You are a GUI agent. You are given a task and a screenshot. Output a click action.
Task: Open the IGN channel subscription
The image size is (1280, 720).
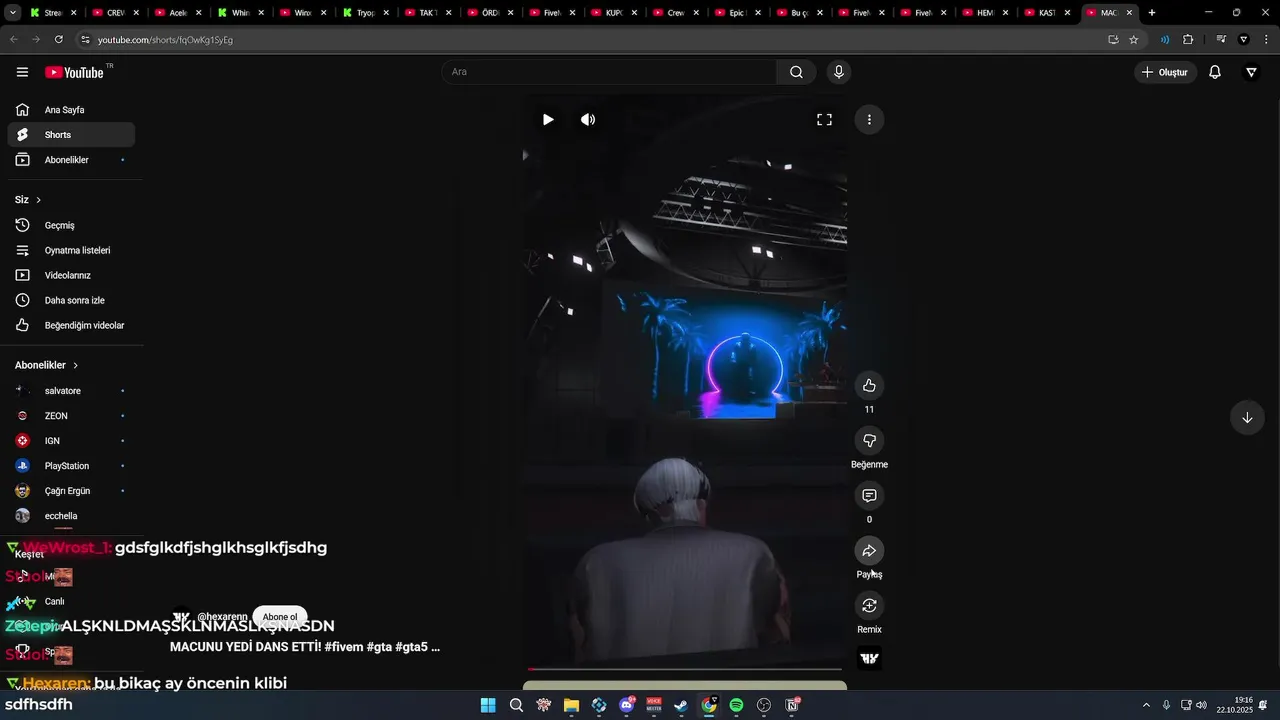71,441
